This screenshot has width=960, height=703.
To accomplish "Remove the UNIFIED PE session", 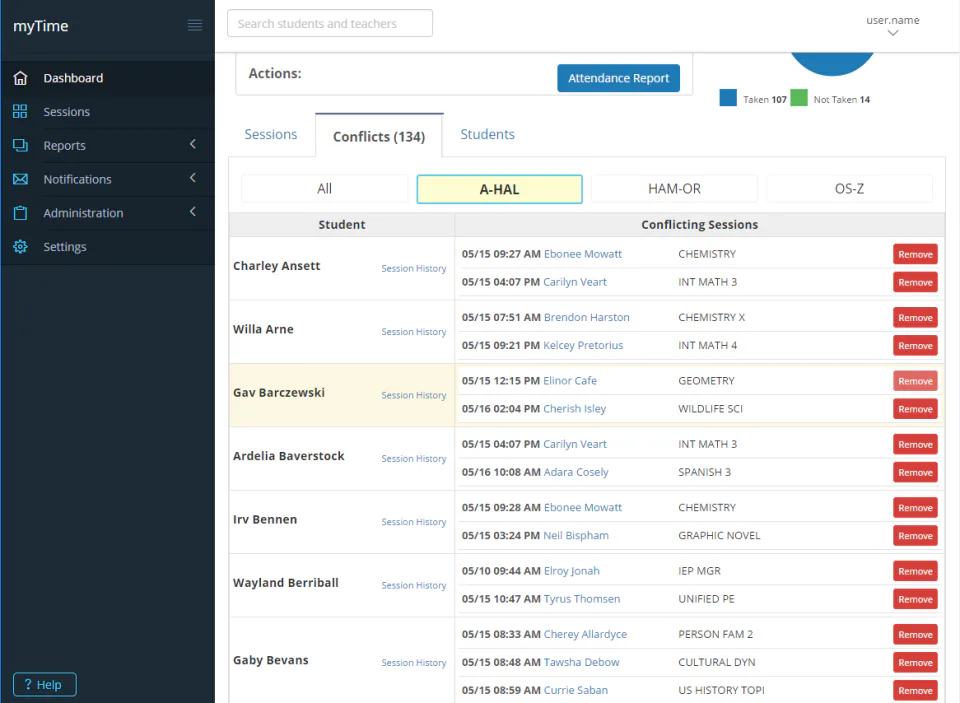I will (x=915, y=599).
